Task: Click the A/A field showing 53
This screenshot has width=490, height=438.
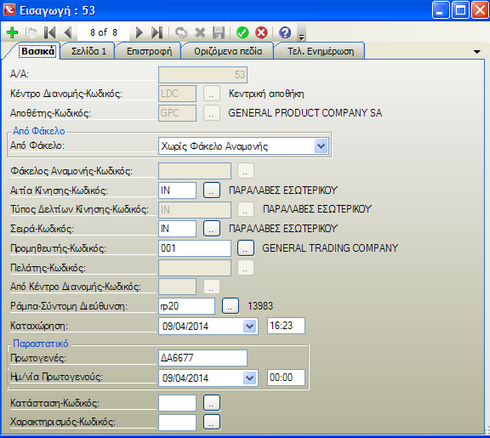Action: (x=203, y=75)
